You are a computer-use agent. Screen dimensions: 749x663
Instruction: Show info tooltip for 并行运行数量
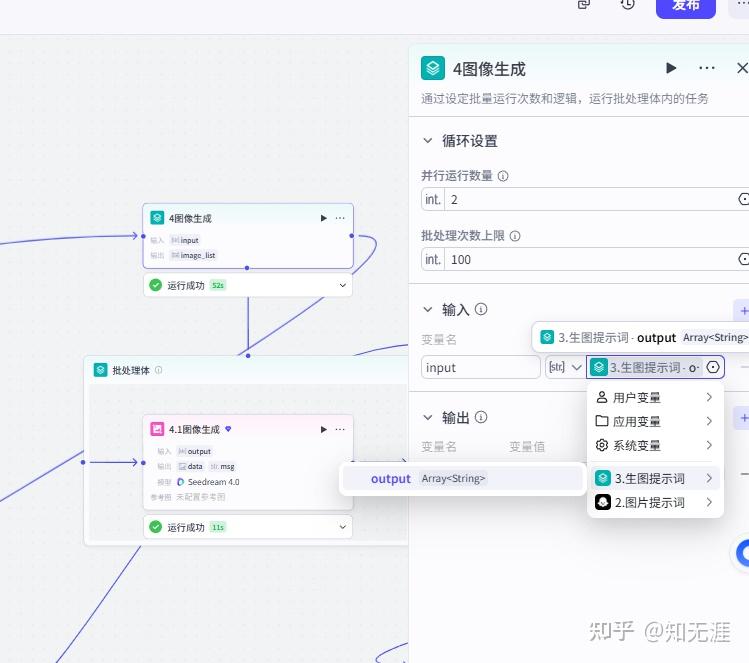point(503,176)
